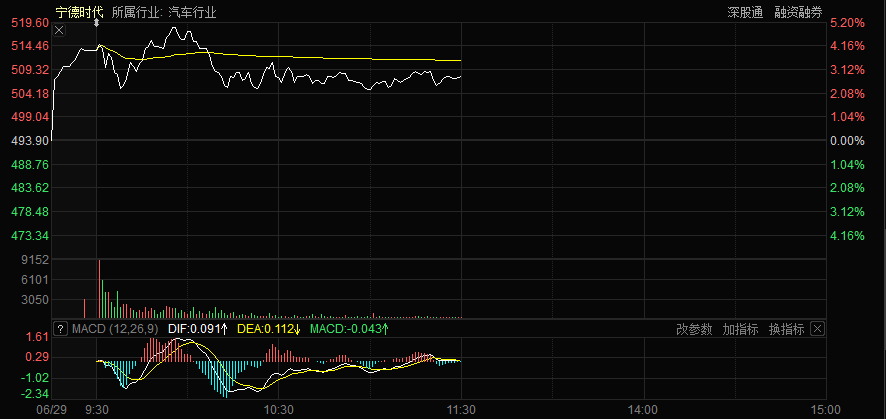Click price level 499.04 on left axis

(x=29, y=117)
